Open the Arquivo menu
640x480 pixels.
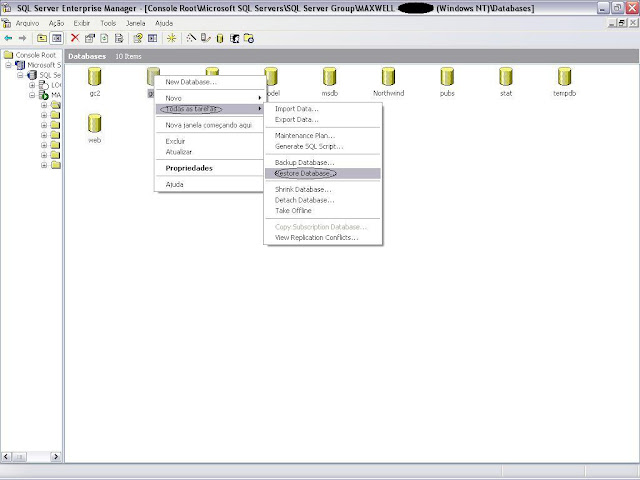[x=28, y=23]
